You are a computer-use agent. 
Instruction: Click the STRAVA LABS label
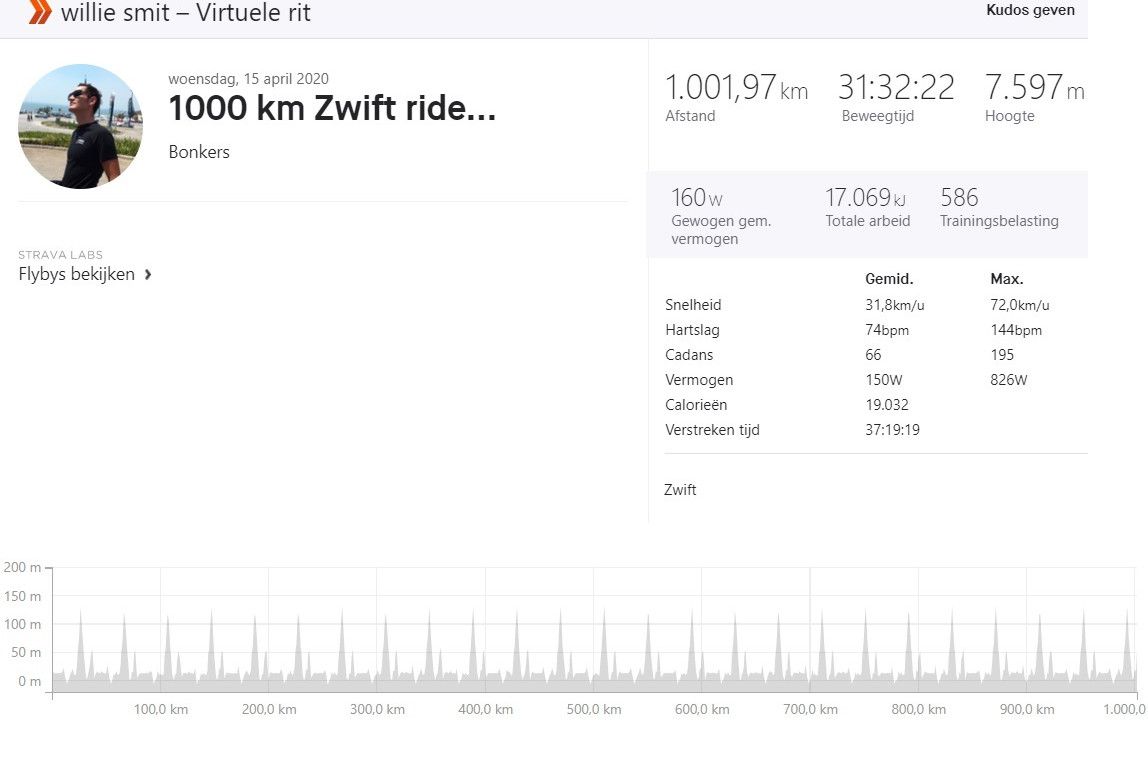(61, 255)
